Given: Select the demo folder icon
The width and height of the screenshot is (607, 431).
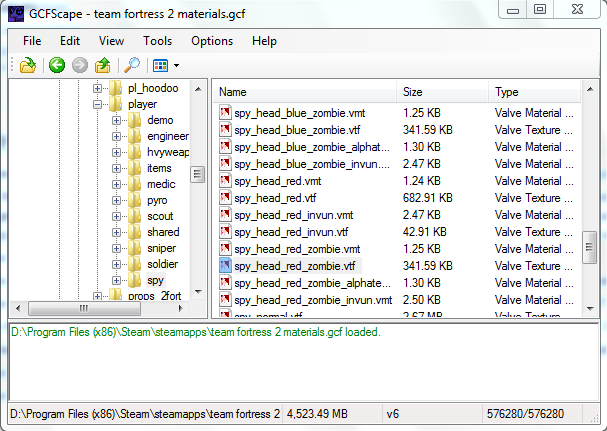Looking at the screenshot, I should point(134,120).
